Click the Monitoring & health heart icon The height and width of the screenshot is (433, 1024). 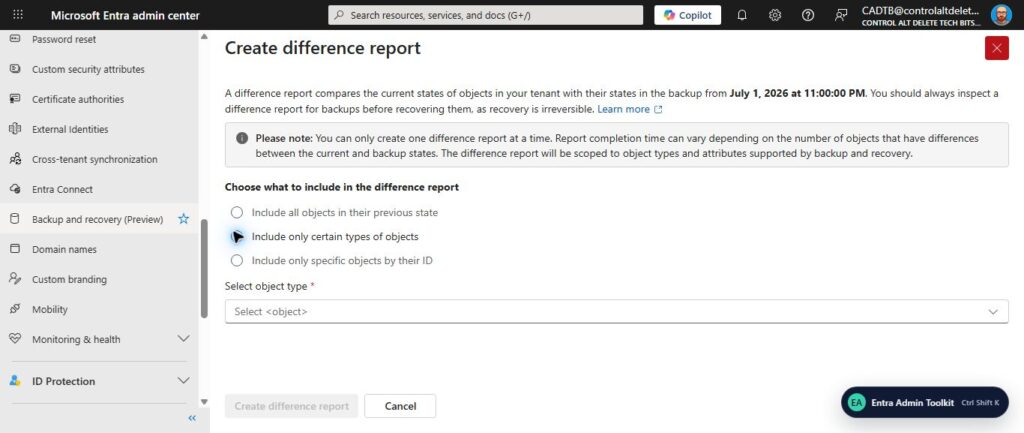[15, 340]
